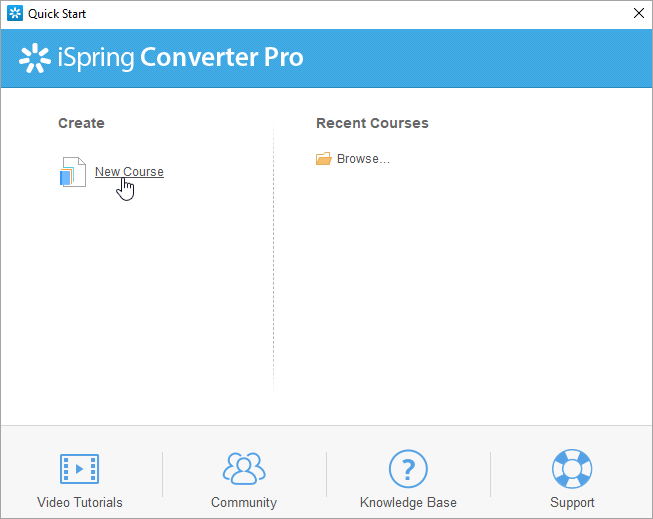This screenshot has width=653, height=519.
Task: Open the Browse... link under Recent Courses
Action: coord(363,159)
